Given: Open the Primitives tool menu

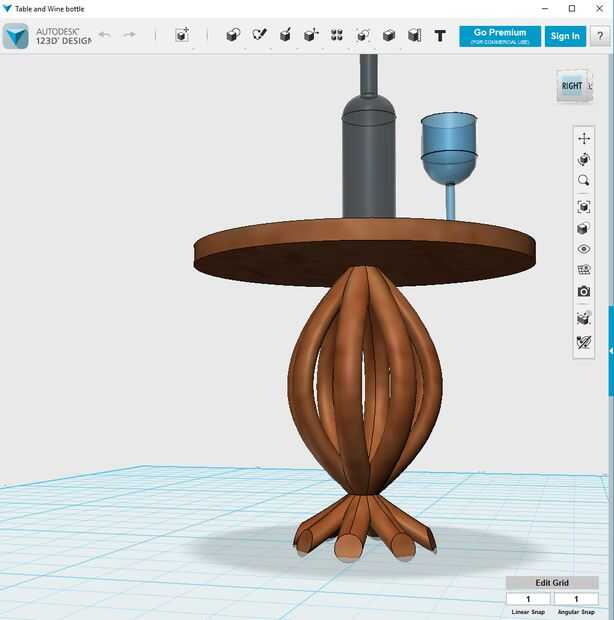Looking at the screenshot, I should click(x=233, y=35).
